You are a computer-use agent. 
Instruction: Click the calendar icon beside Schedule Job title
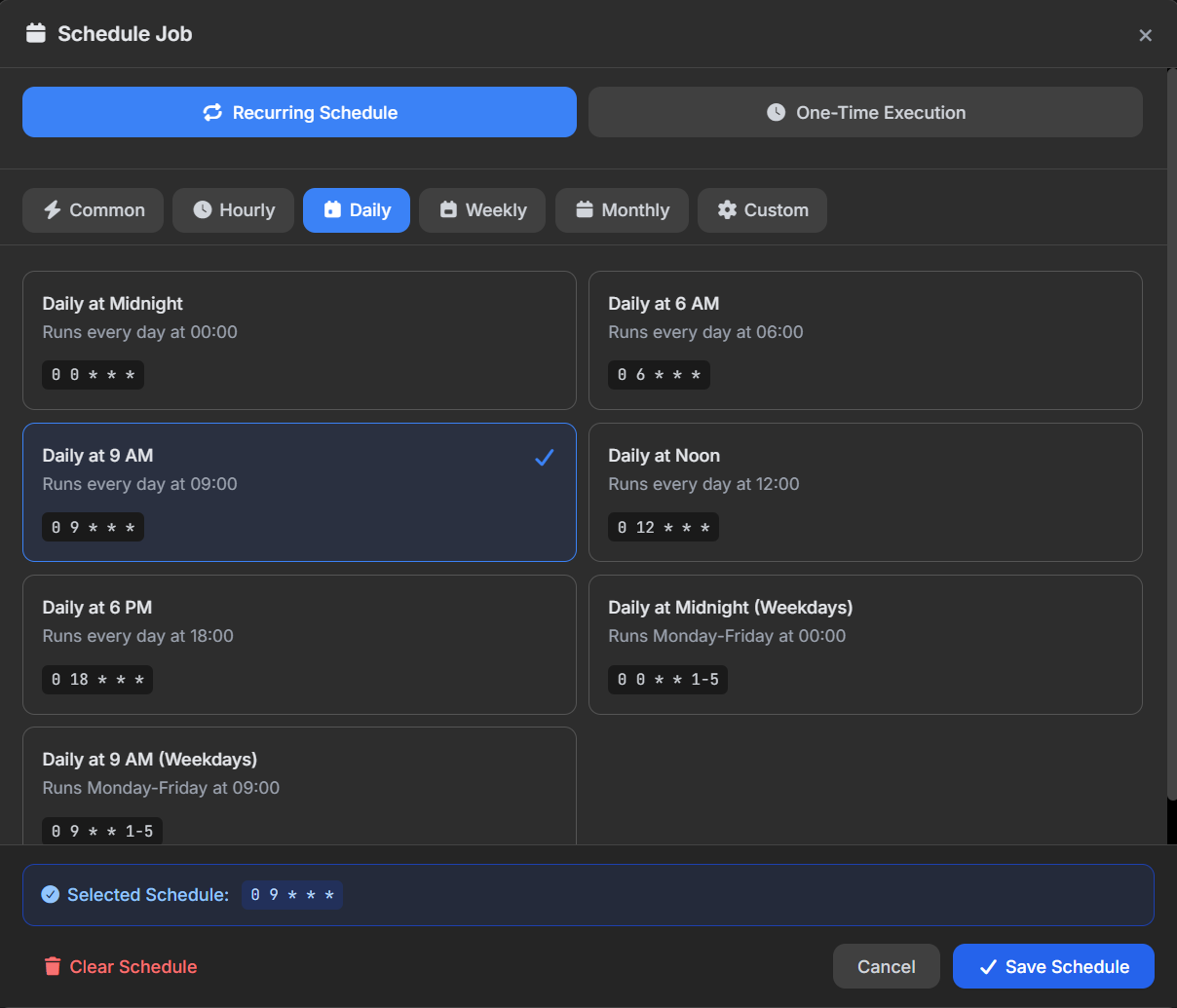coord(36,33)
